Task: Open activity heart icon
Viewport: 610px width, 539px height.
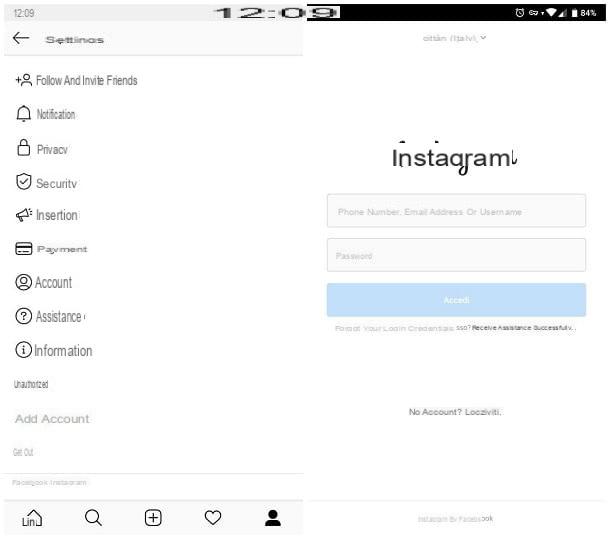Action: pos(213,518)
